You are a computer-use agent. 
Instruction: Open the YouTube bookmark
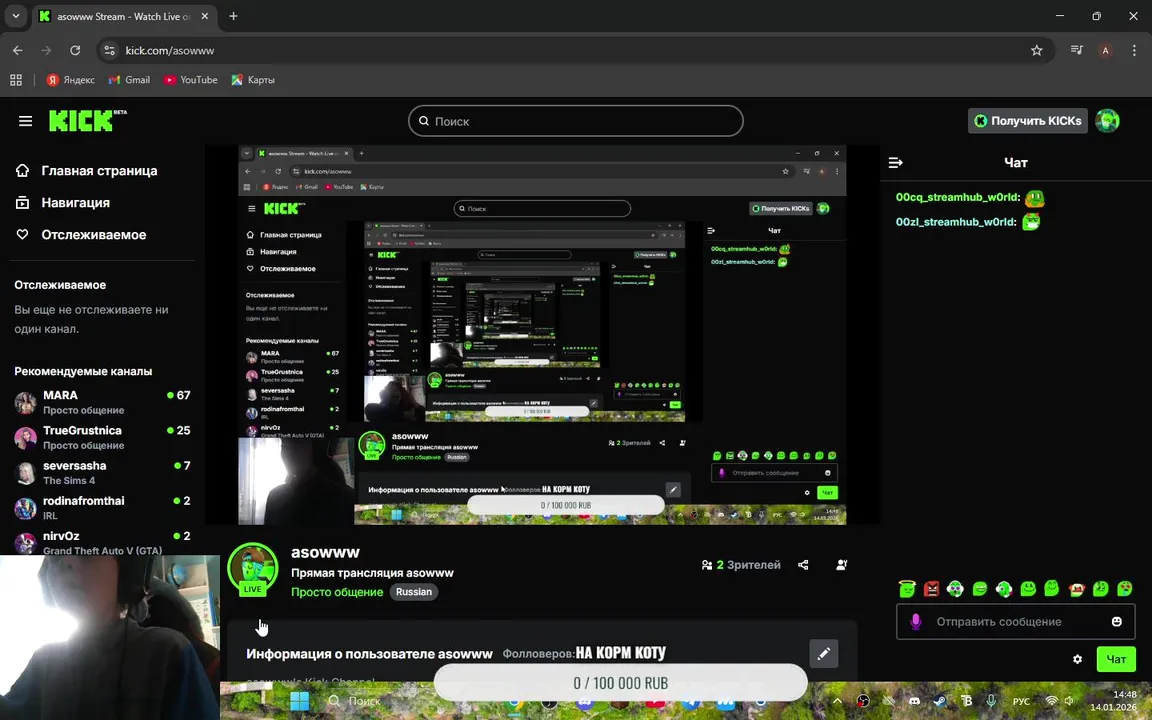(x=191, y=80)
